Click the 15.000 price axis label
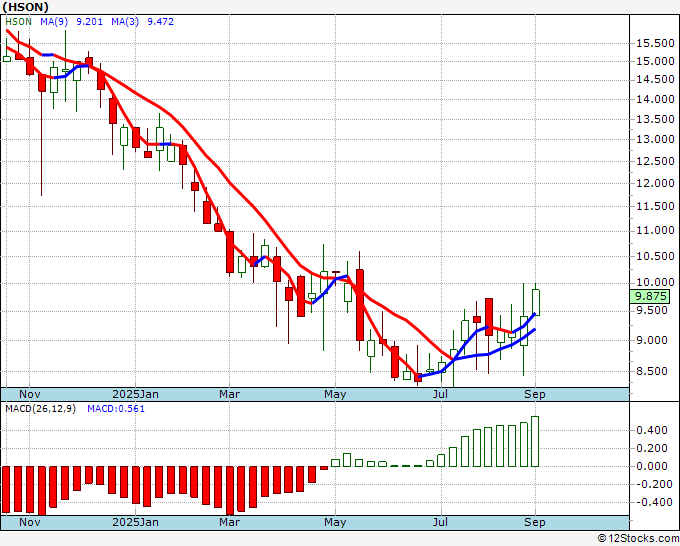 (x=655, y=61)
